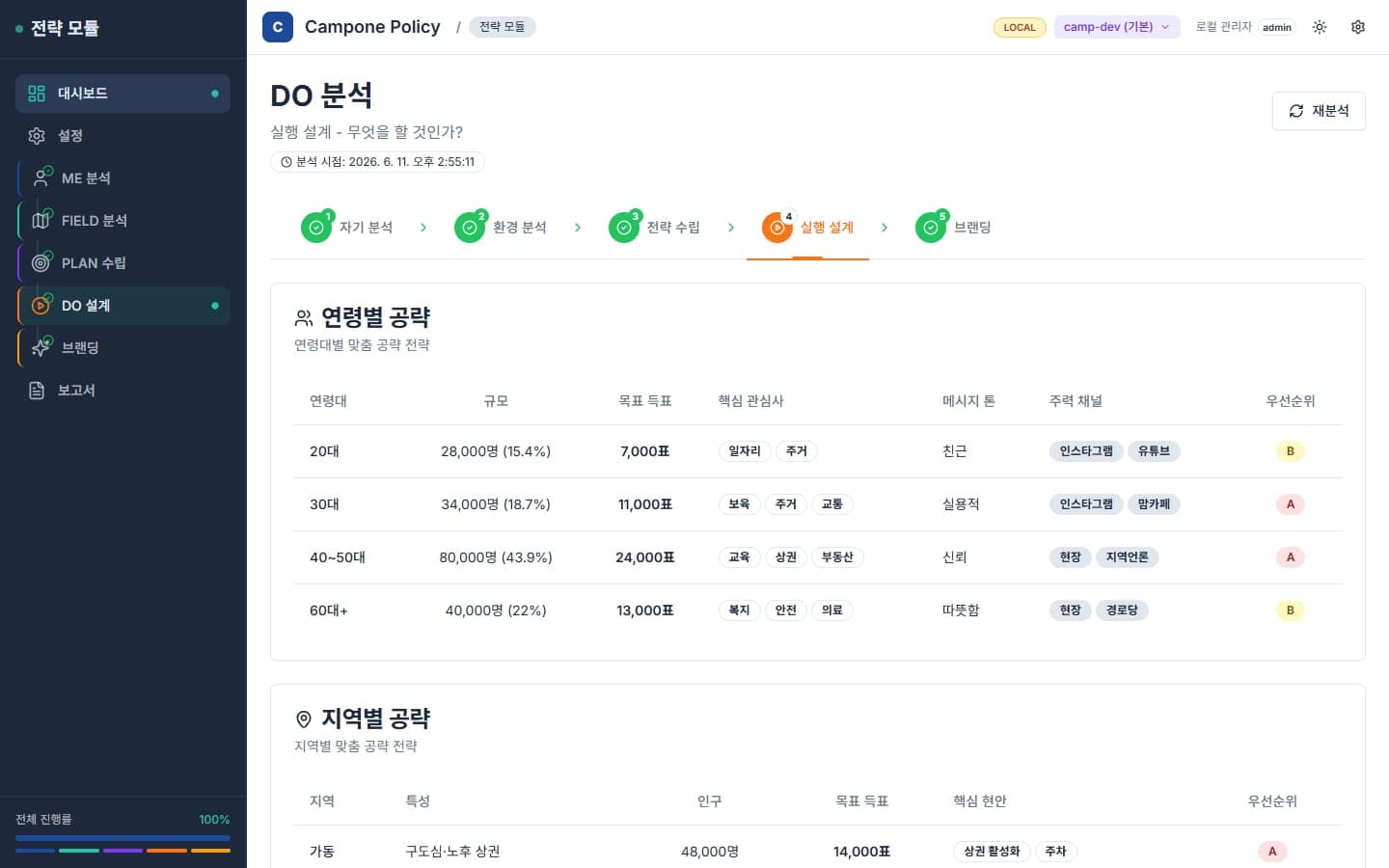Click the 구도심·노후 상권 cell
This screenshot has height=868, width=1389.
coord(452,852)
